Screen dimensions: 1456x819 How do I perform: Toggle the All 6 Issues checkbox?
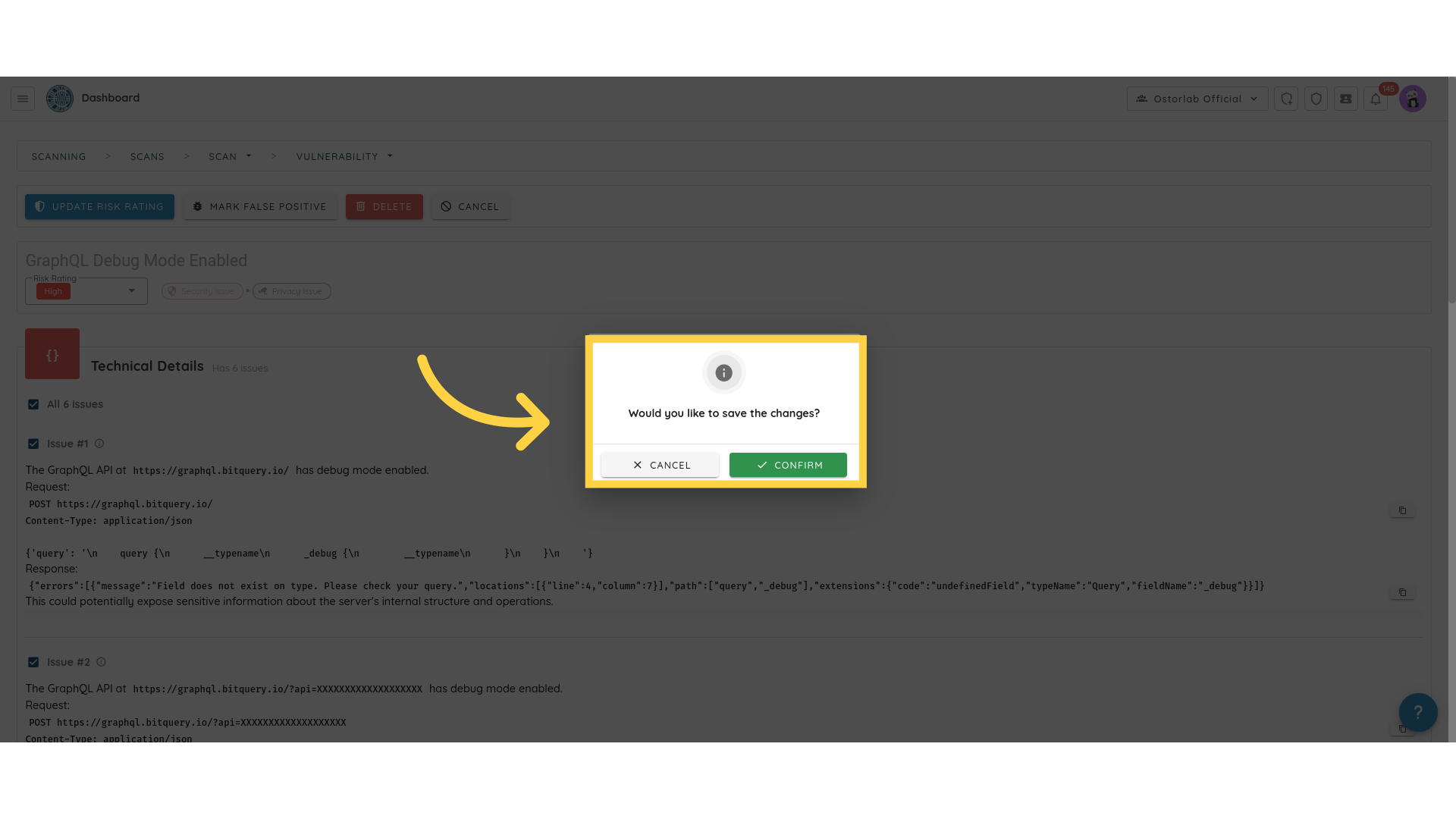(x=33, y=404)
